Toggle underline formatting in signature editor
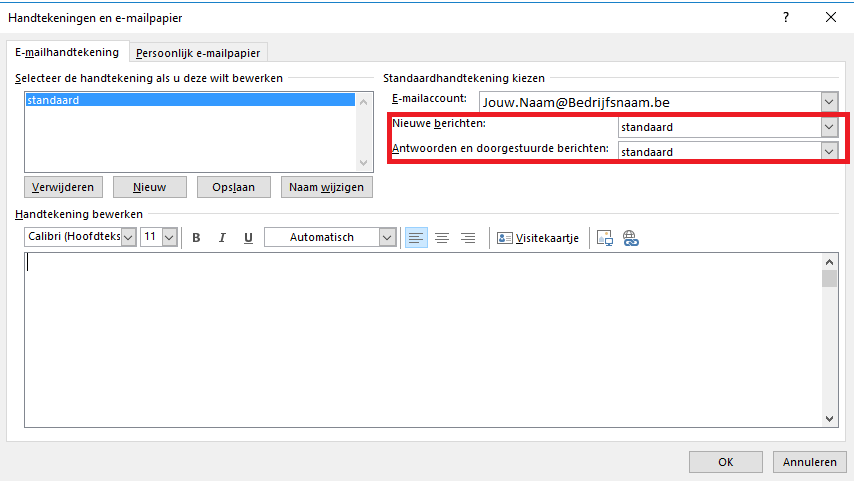Image resolution: width=854 pixels, height=481 pixels. pyautogui.click(x=248, y=238)
